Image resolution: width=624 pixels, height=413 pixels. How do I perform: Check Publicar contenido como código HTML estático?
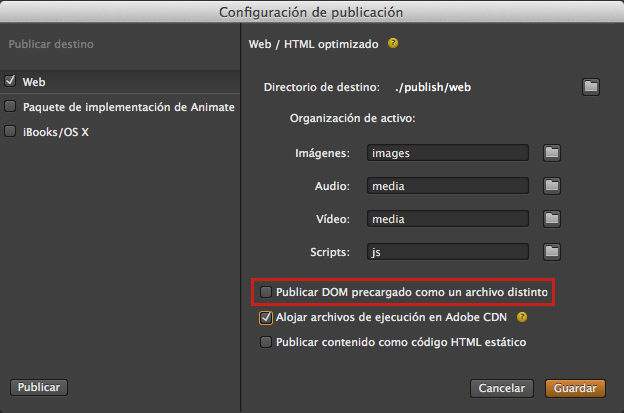[266, 342]
